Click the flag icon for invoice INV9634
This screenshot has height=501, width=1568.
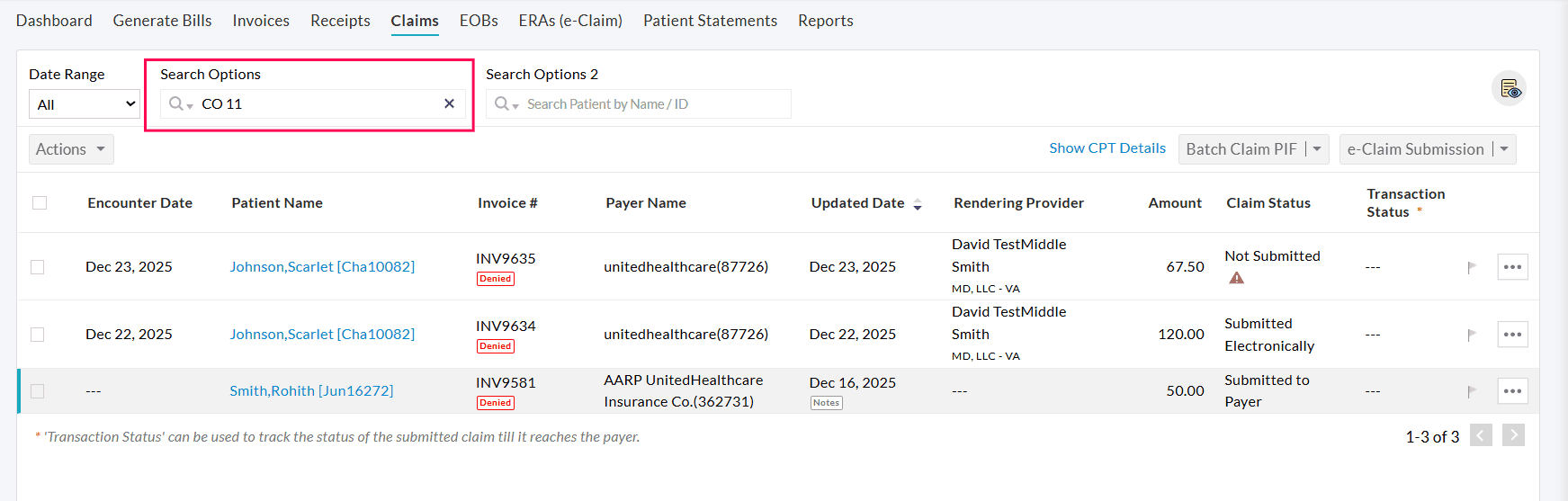1472,335
